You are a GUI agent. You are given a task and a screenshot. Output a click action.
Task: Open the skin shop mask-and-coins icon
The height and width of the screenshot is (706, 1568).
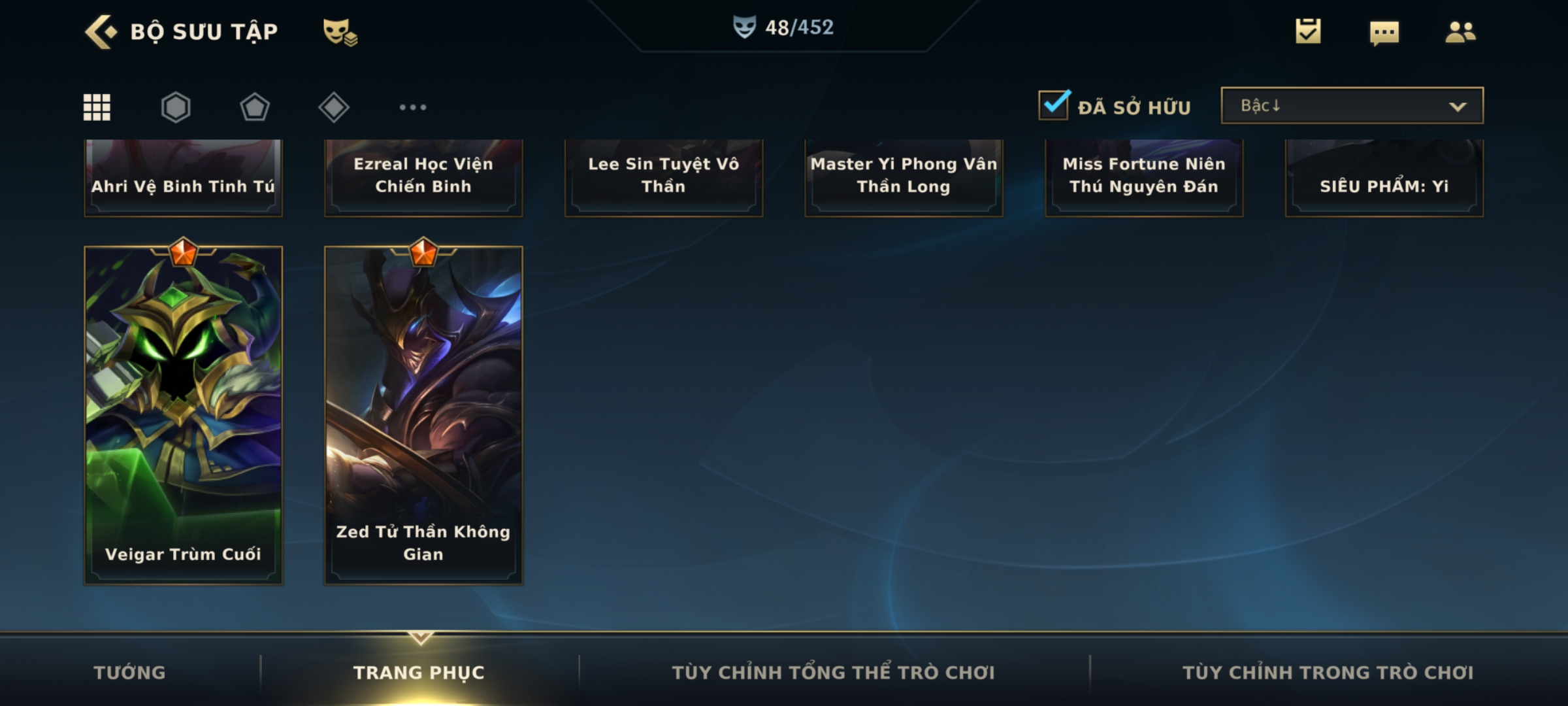(340, 31)
